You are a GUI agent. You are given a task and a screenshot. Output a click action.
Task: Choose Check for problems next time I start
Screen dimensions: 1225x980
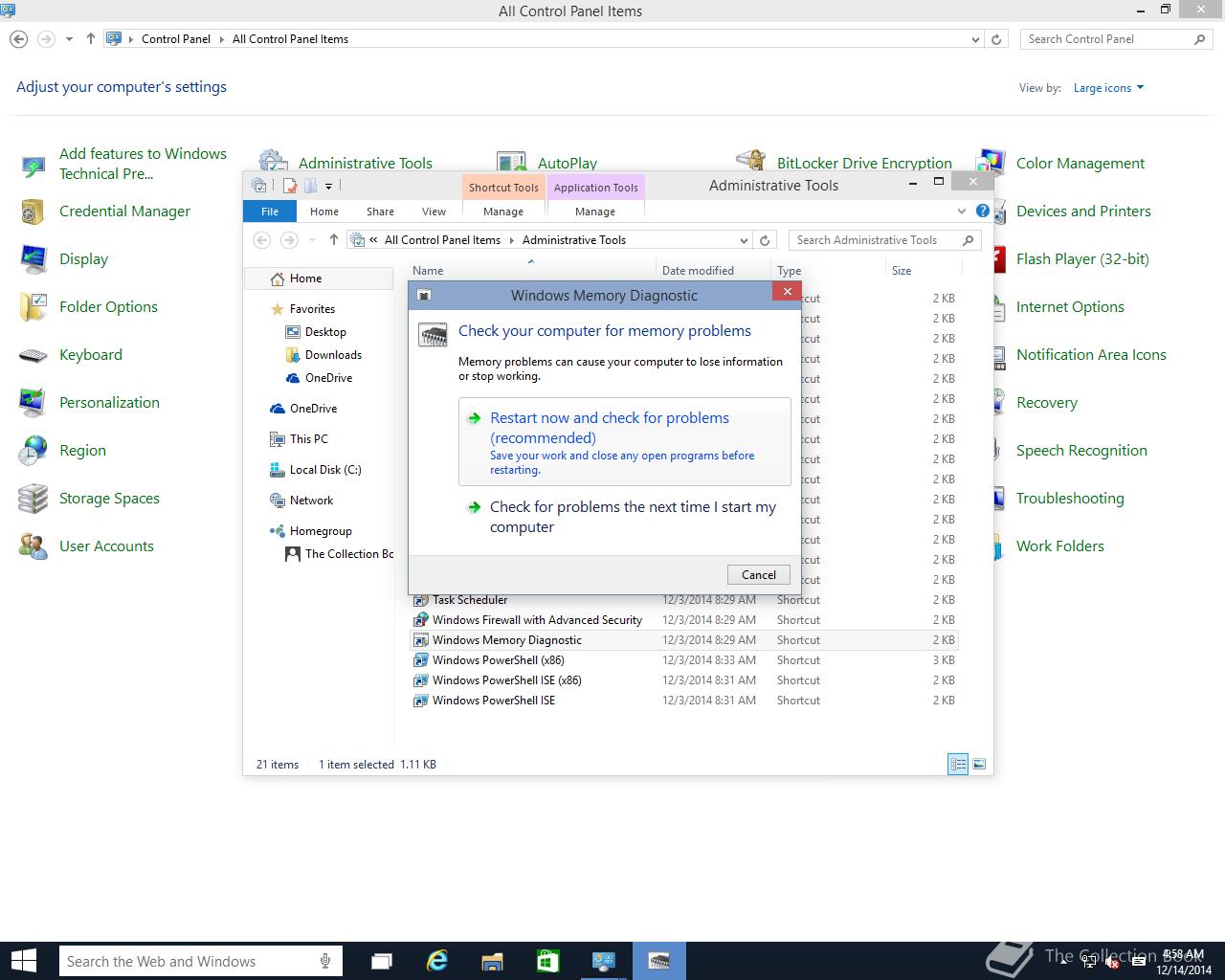[x=626, y=517]
